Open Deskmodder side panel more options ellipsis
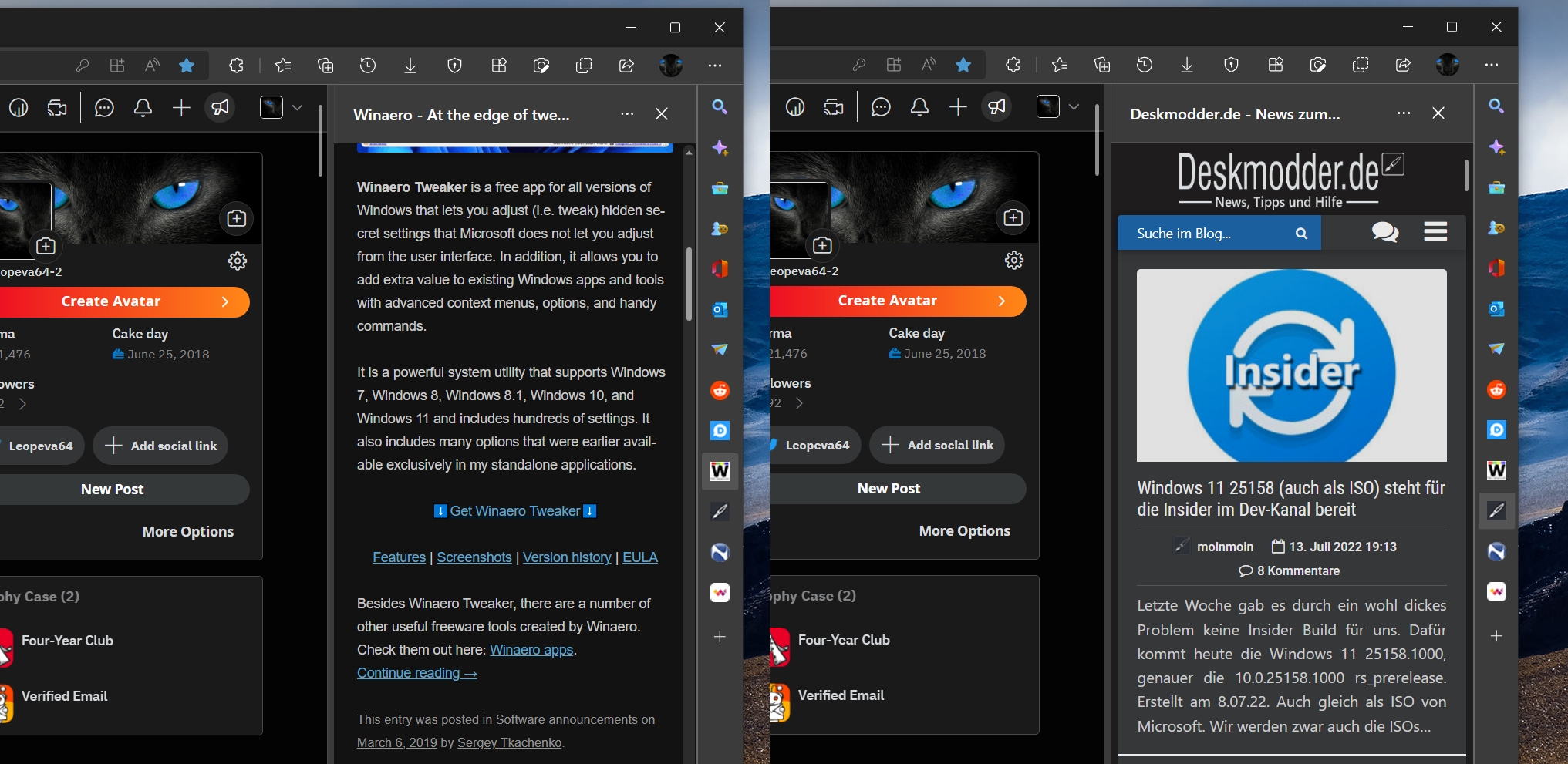The width and height of the screenshot is (1568, 764). [x=1404, y=113]
